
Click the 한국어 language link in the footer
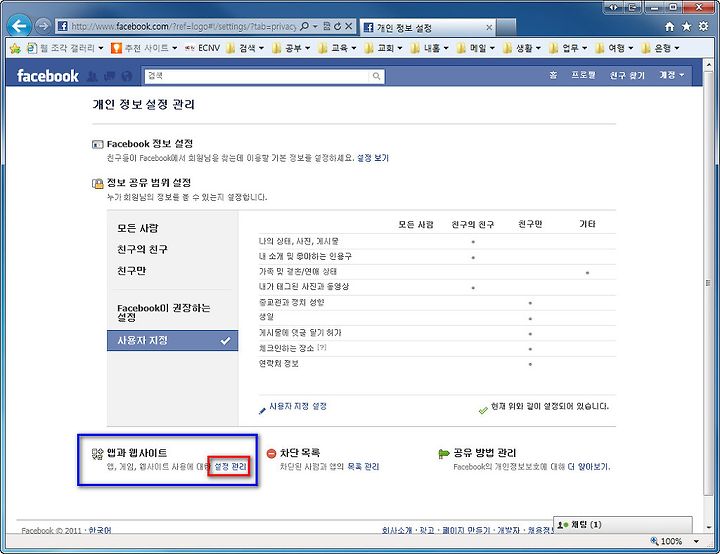100,530
